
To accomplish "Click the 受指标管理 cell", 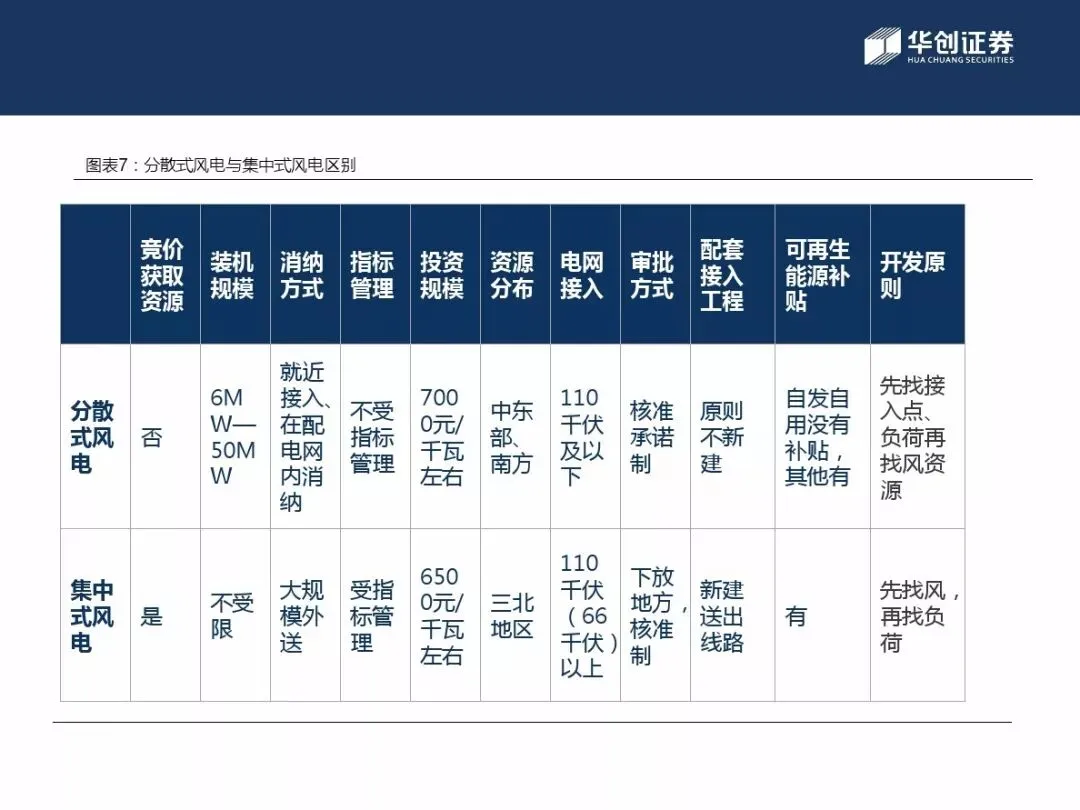I will click(375, 616).
